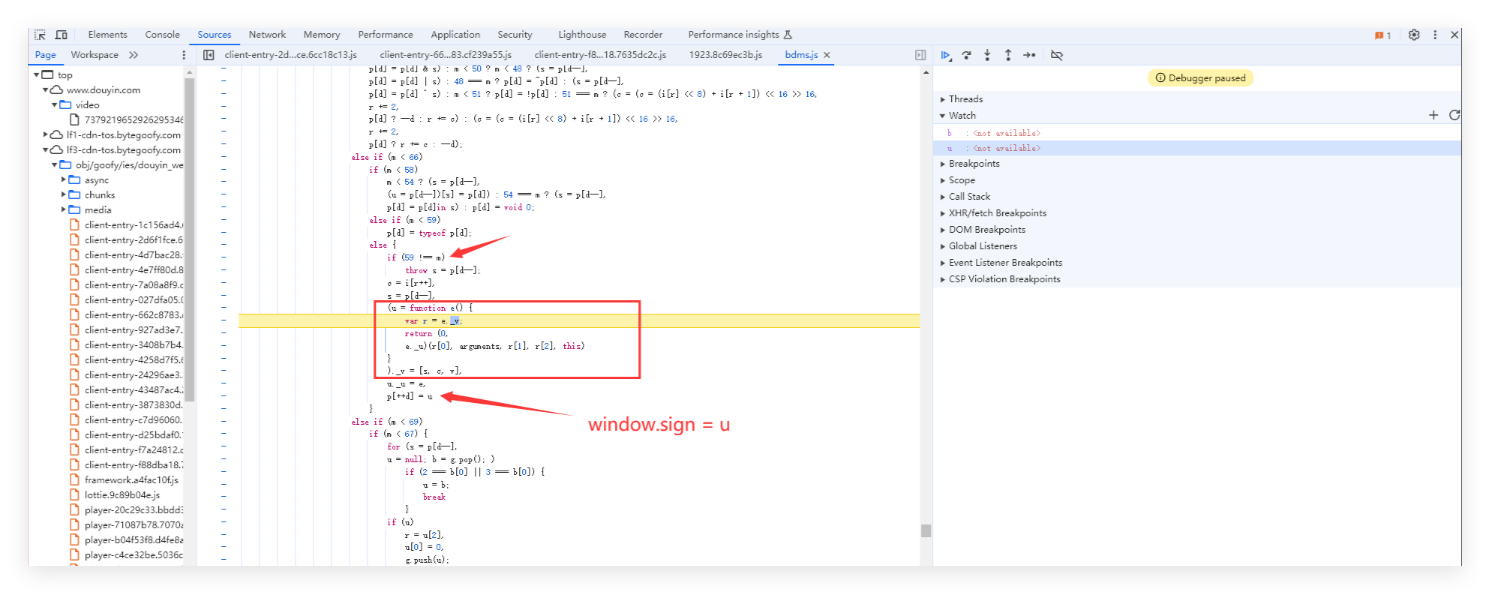The image size is (1490, 594).
Task: Toggle the device toolbar icon
Action: tap(62, 35)
